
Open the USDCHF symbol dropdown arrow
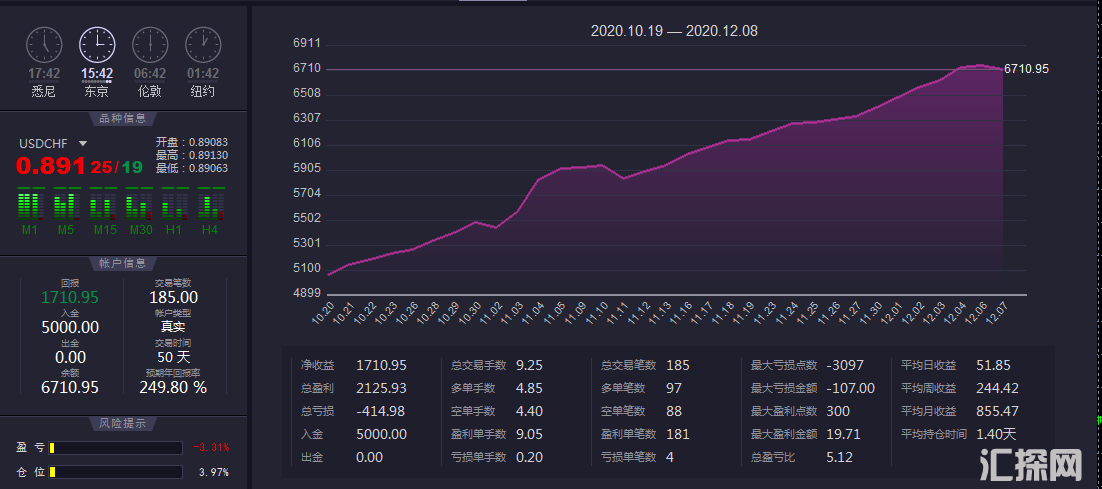(83, 144)
